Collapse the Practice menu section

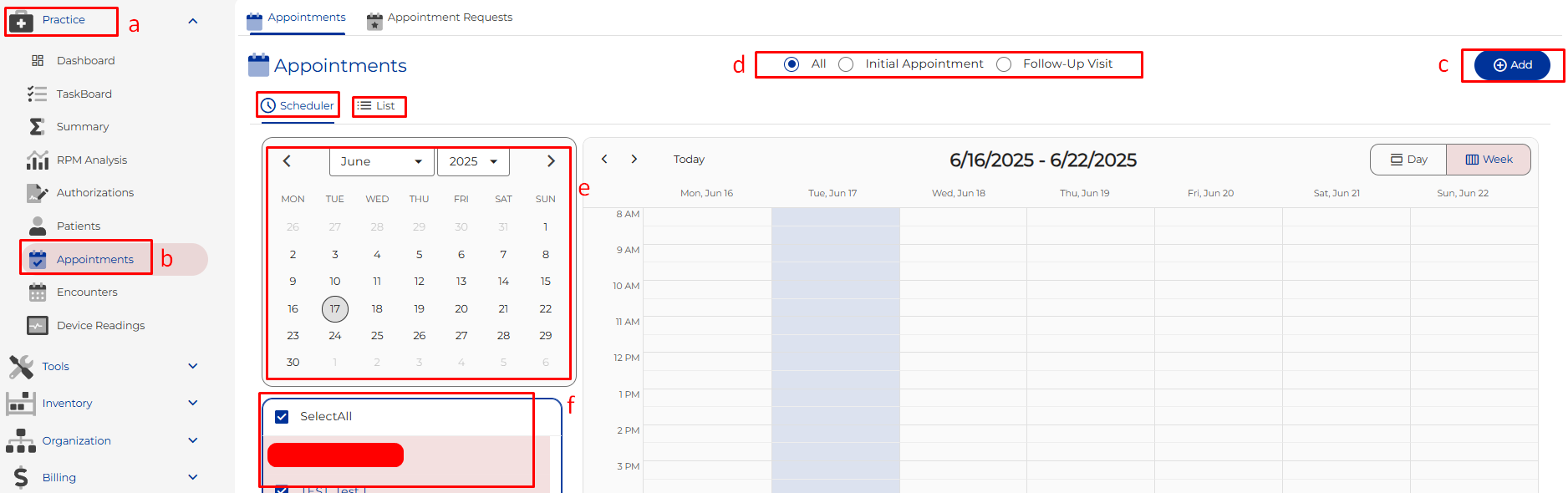(193, 21)
